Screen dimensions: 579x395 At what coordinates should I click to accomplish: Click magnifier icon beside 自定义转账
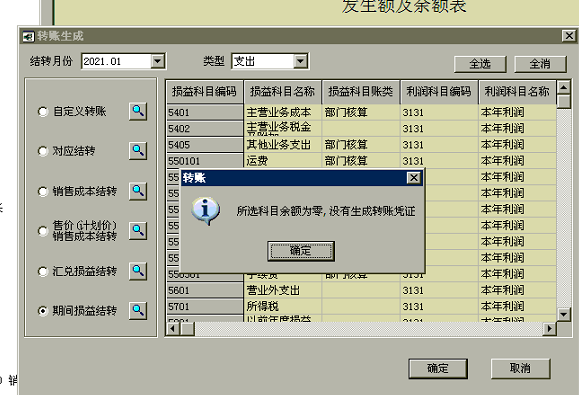coord(138,111)
